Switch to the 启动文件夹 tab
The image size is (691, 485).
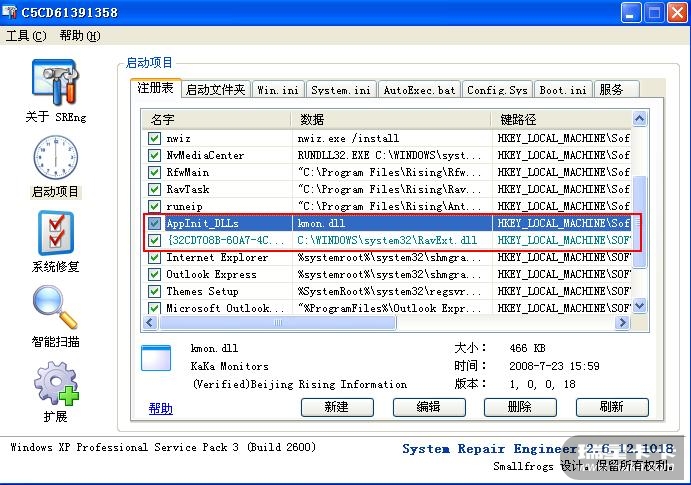tap(215, 90)
